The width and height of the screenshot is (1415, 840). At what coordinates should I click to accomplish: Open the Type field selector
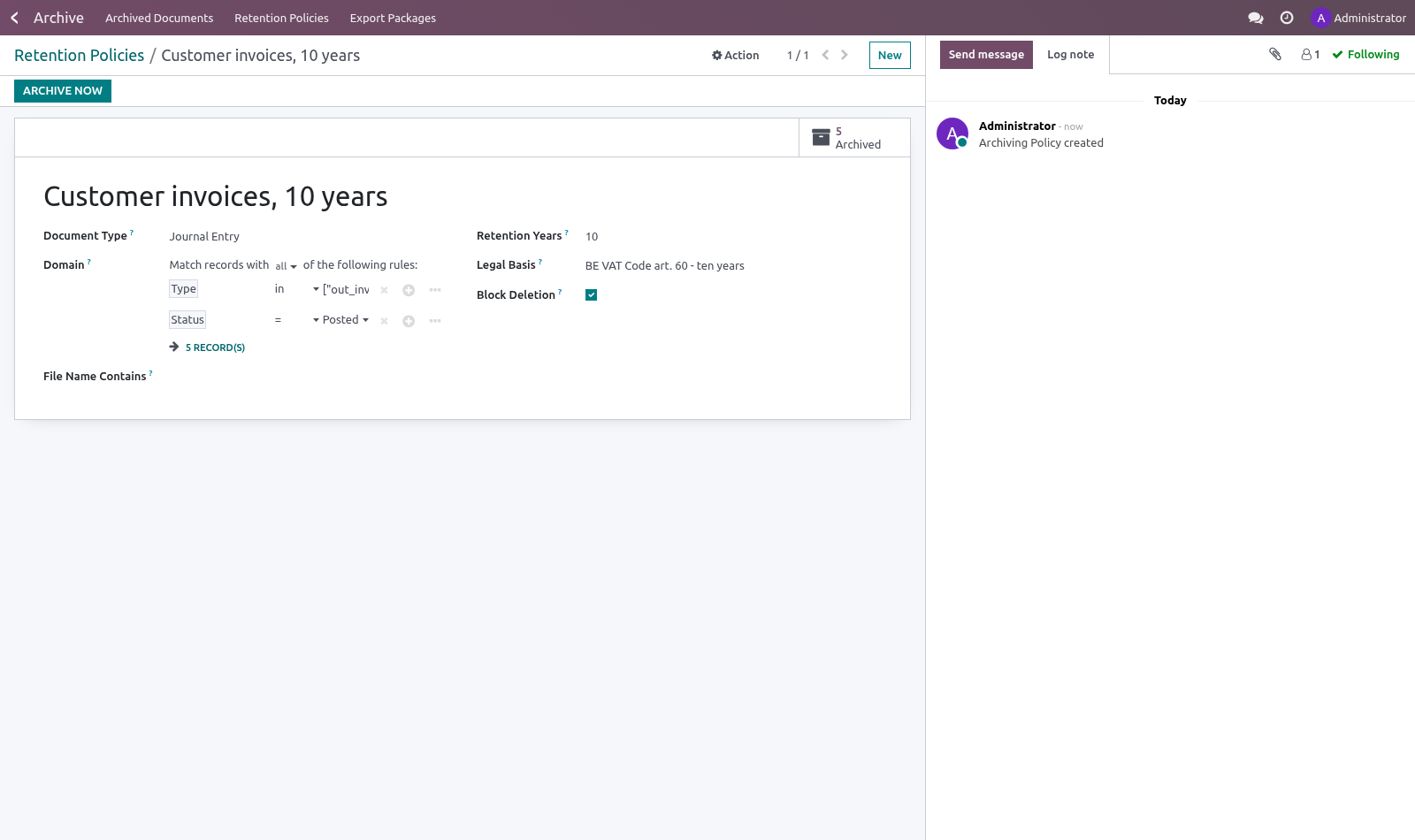[184, 289]
